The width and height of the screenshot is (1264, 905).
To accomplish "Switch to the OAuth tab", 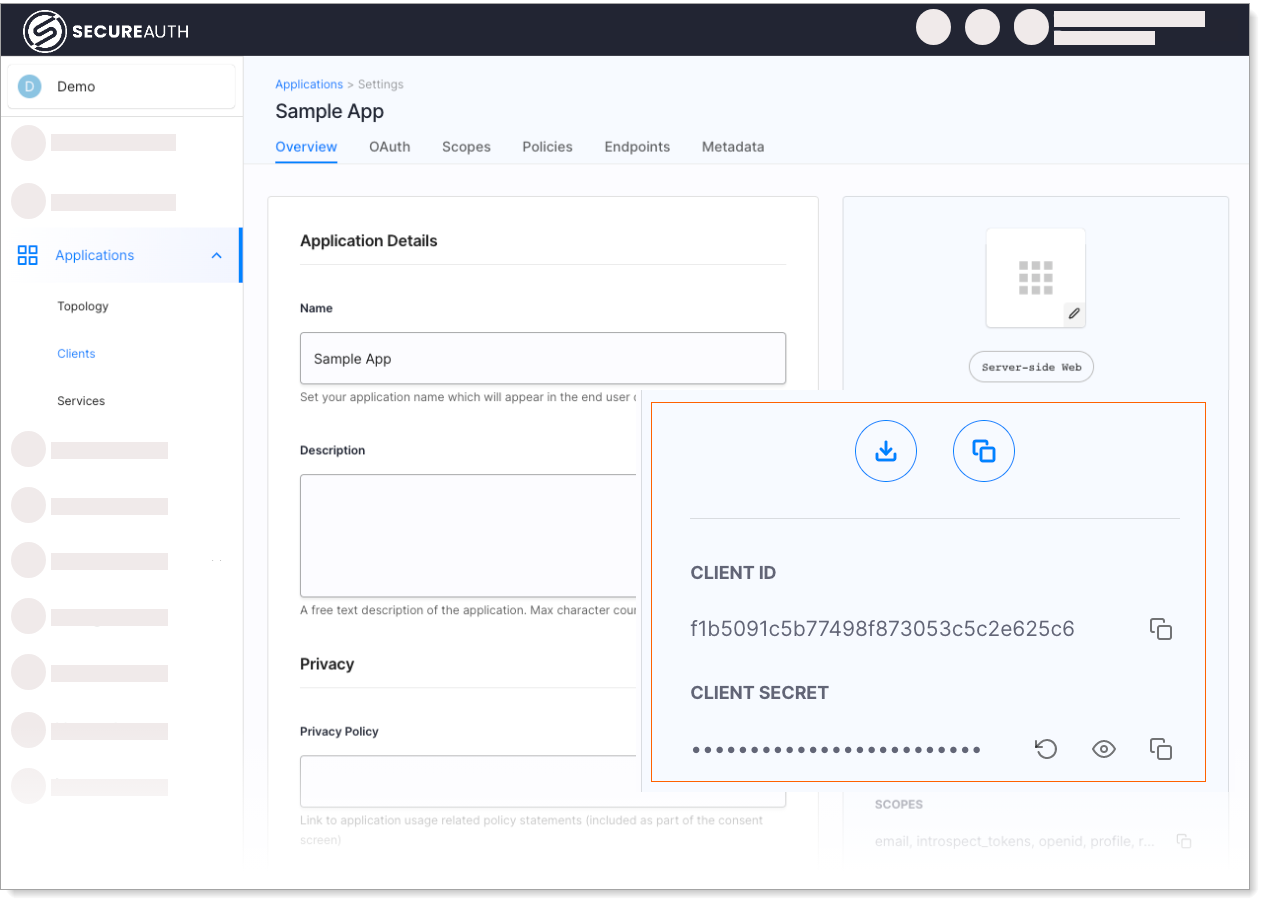I will coord(390,146).
